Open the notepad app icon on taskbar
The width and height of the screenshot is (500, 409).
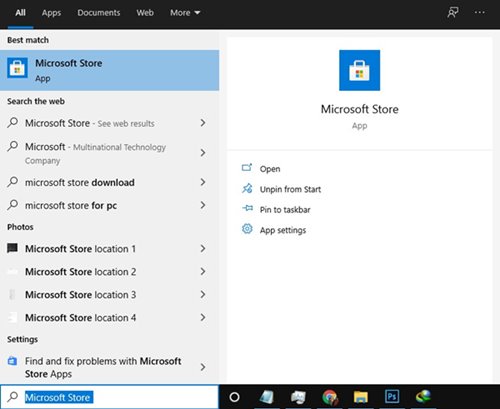click(x=267, y=397)
